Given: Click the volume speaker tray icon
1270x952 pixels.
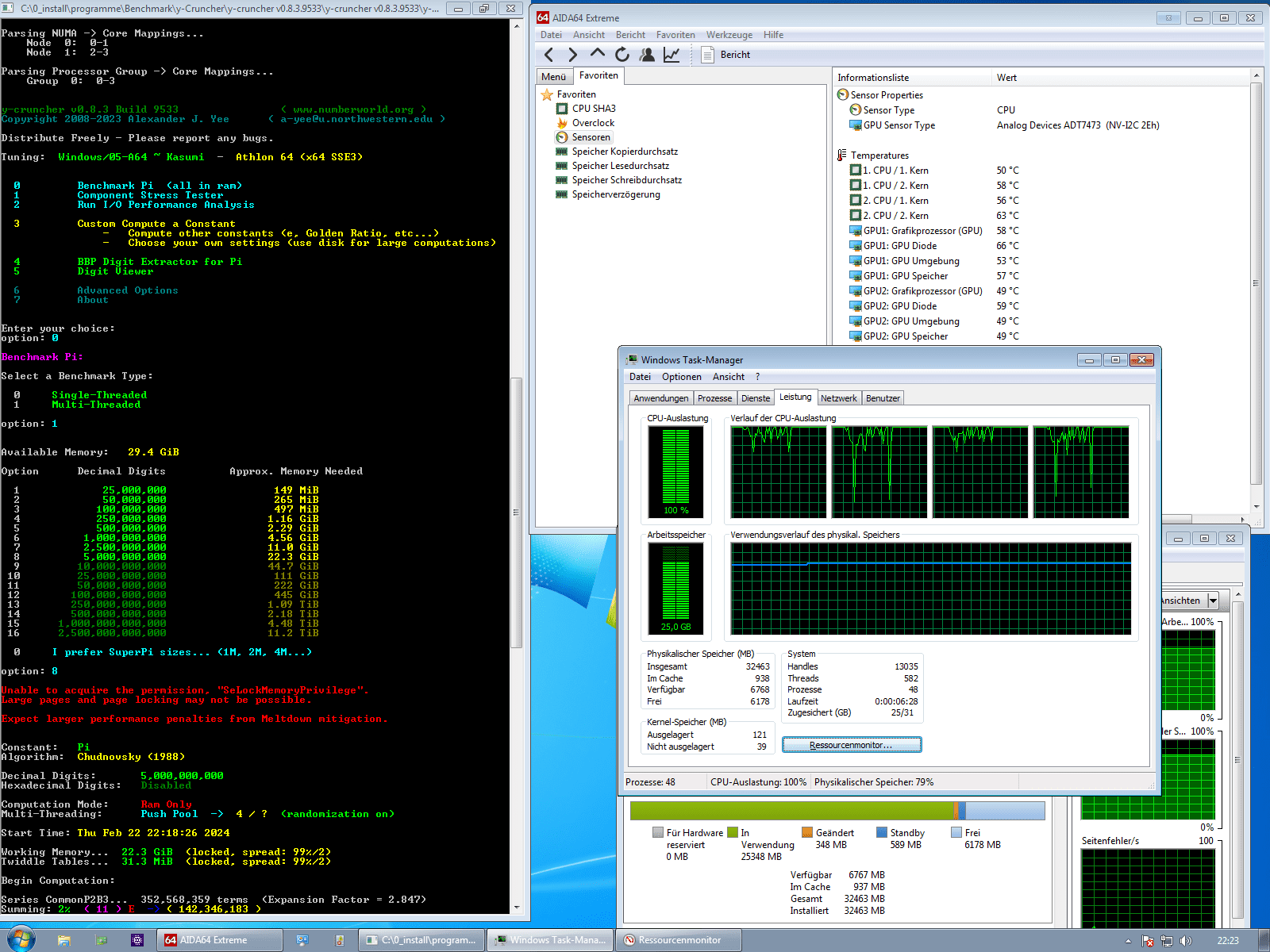Looking at the screenshot, I should [1186, 941].
